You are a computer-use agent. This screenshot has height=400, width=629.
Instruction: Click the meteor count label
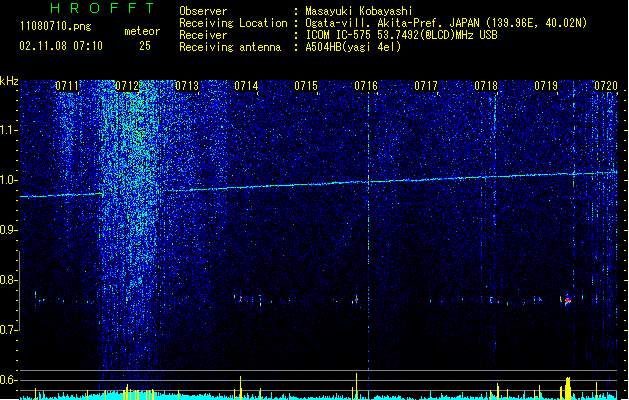(x=142, y=31)
